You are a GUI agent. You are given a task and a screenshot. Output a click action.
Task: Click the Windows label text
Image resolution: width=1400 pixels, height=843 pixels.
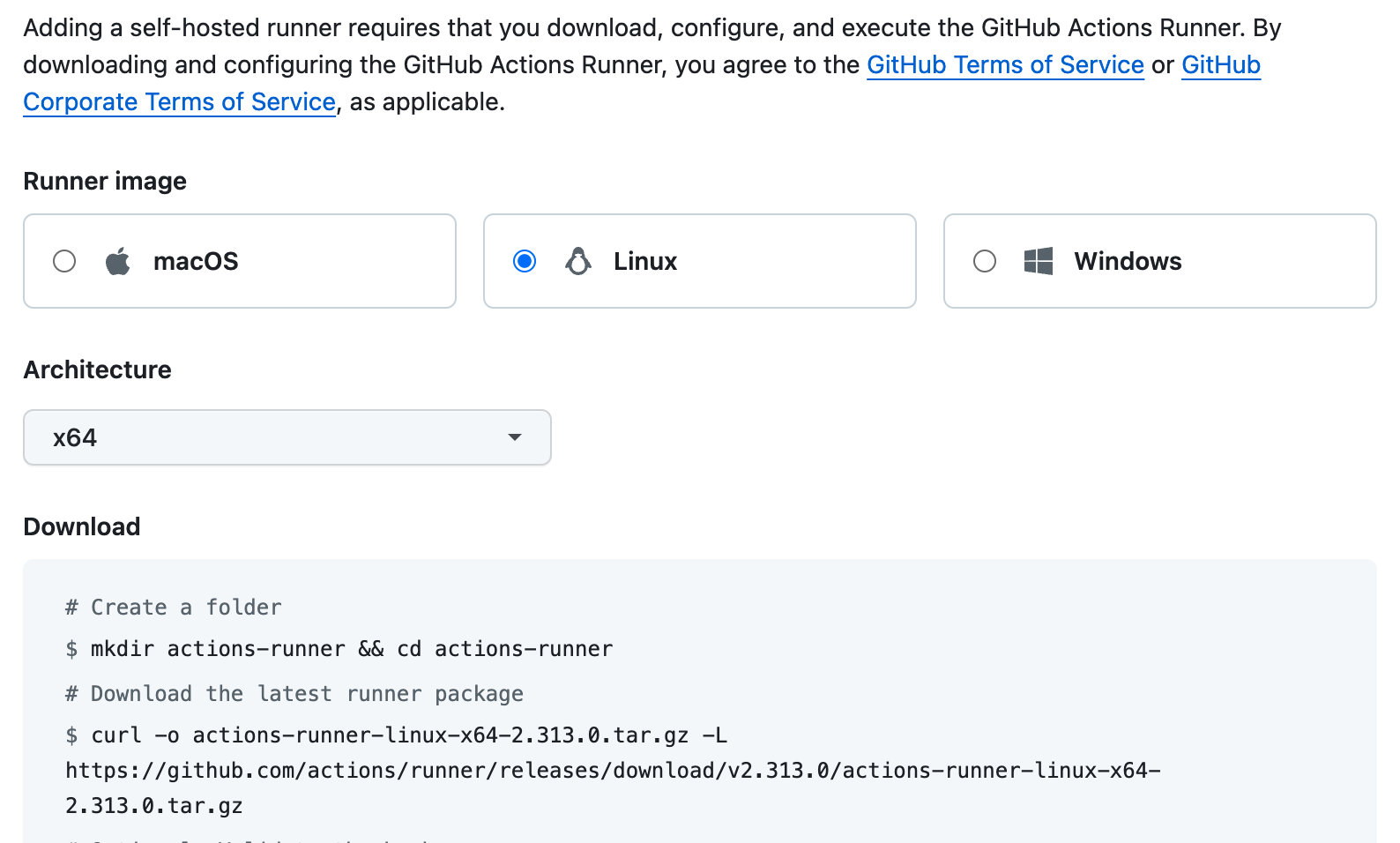(x=1128, y=261)
